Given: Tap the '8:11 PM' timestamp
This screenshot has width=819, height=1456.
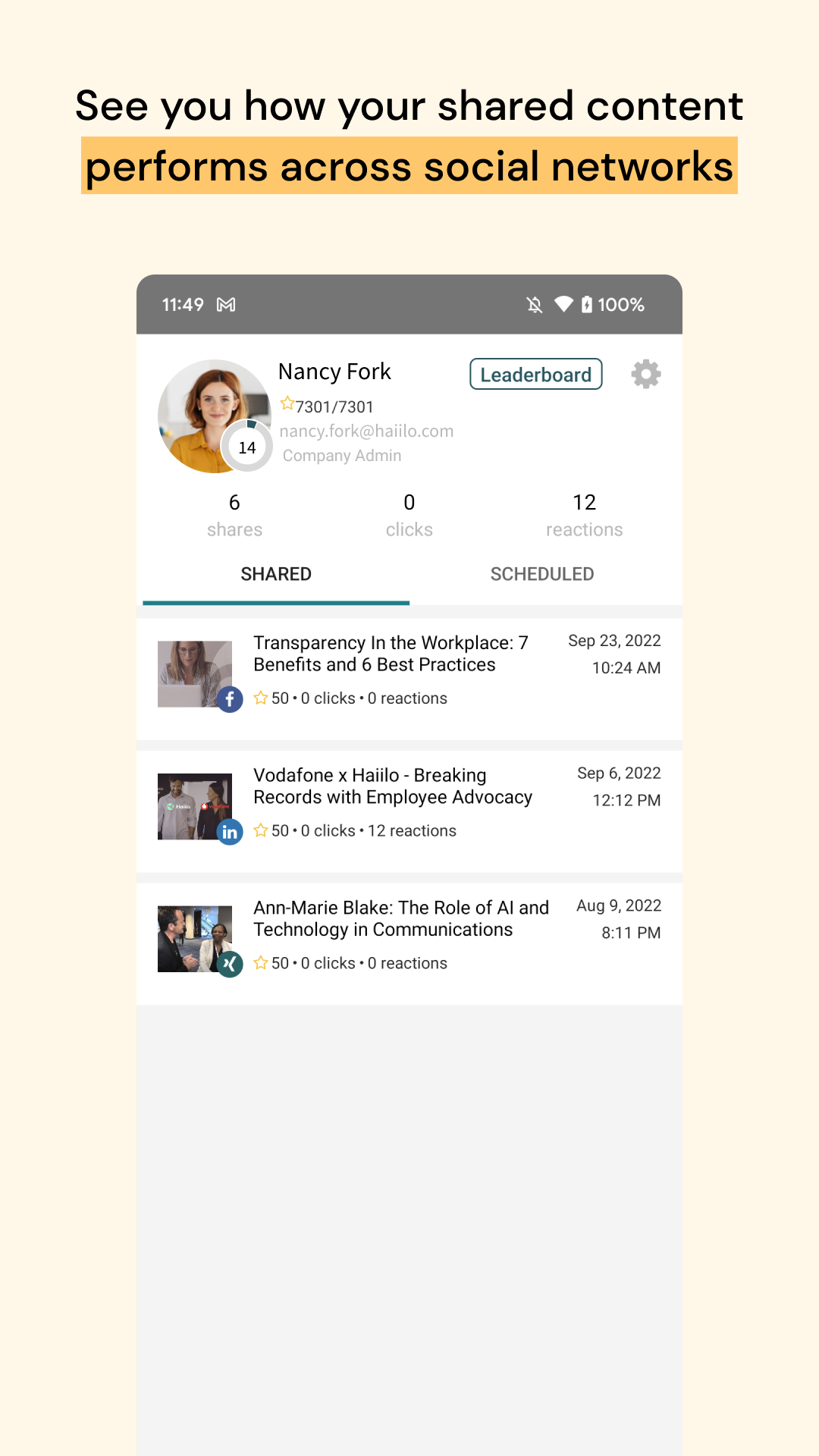Looking at the screenshot, I should (631, 934).
